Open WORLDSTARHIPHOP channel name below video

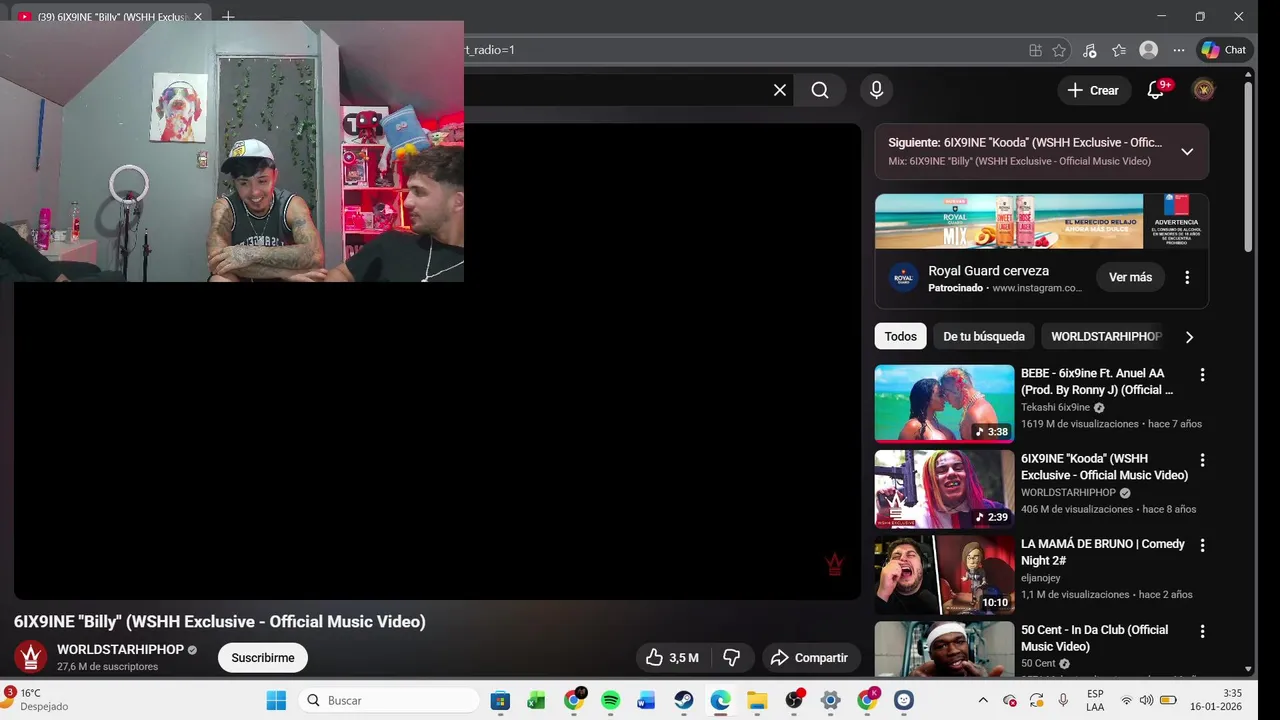coord(120,649)
